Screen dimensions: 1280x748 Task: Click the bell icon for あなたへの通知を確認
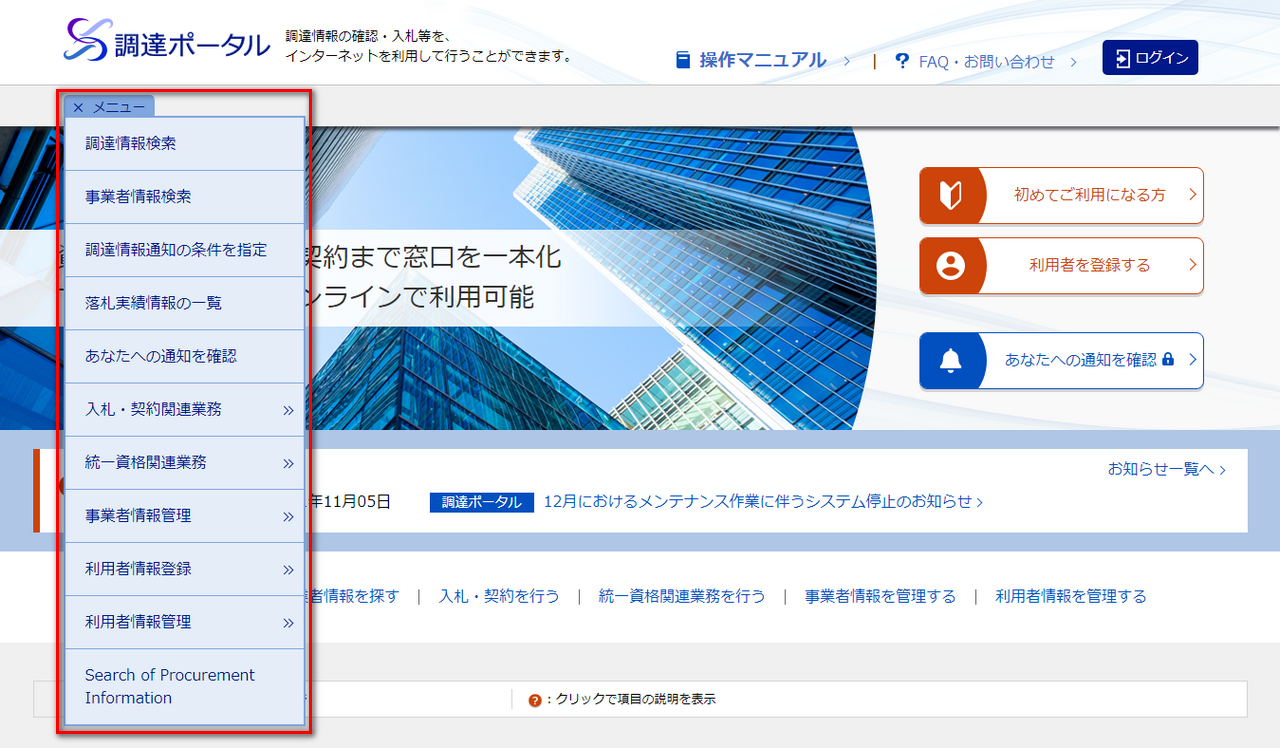tap(951, 361)
